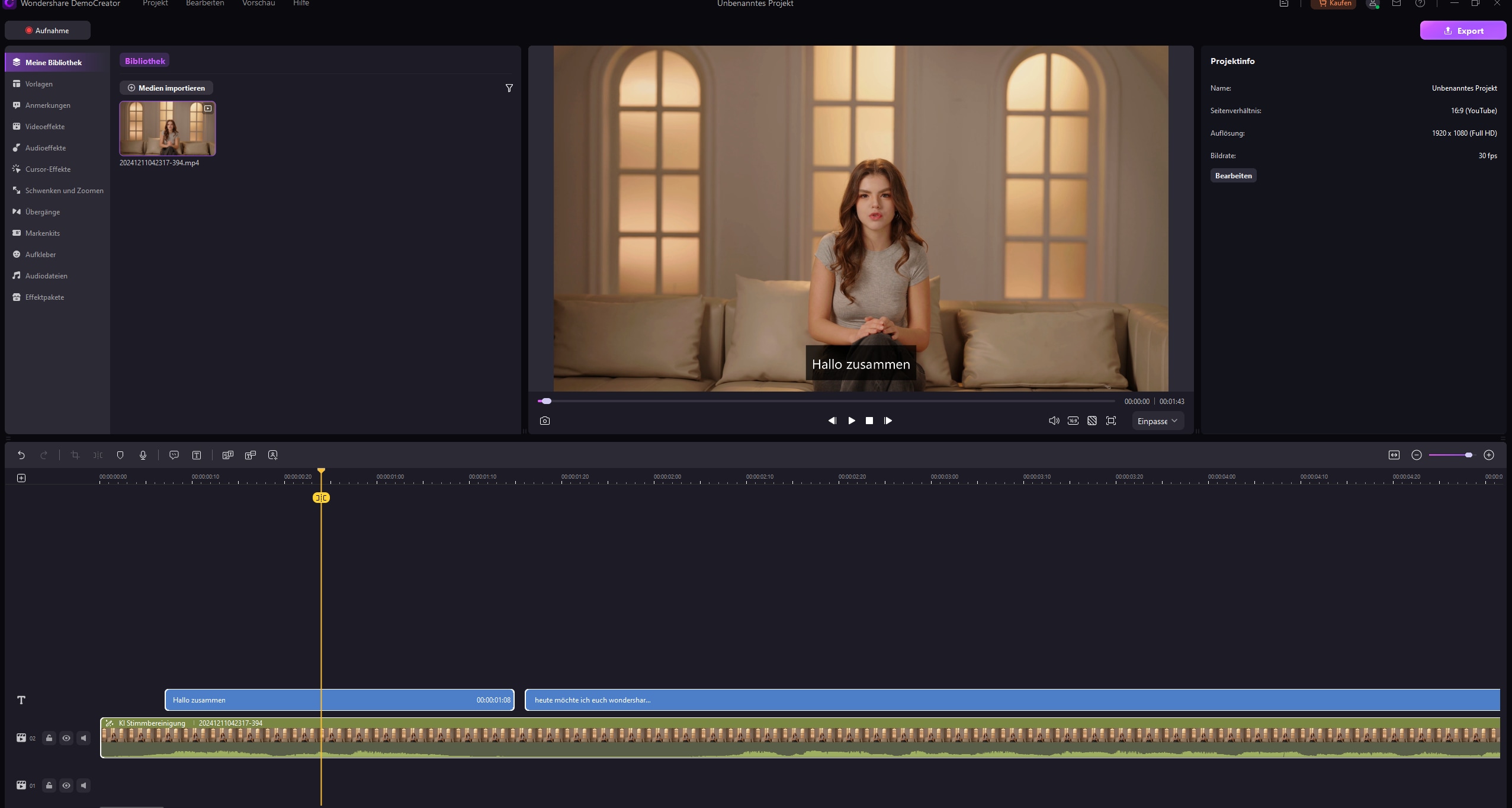This screenshot has width=1512, height=808.
Task: Open the Vorschau menu
Action: (258, 4)
